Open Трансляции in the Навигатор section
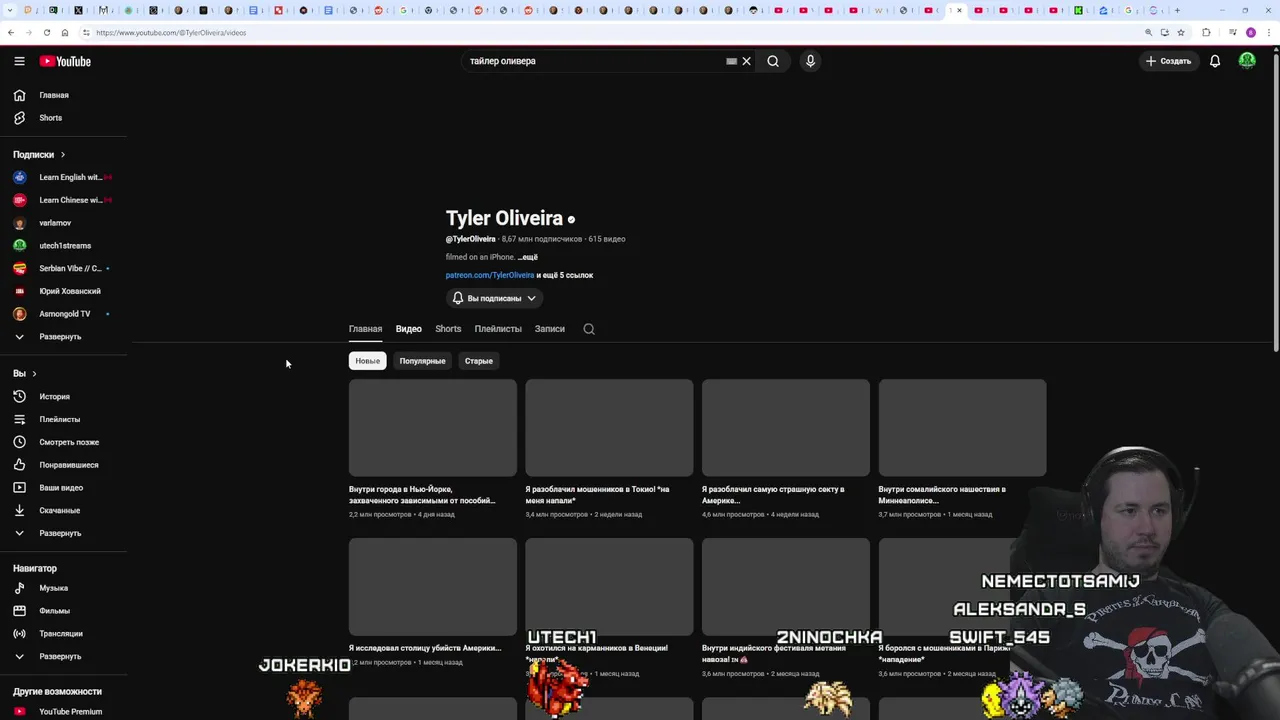Screen dimensions: 1280x720 63,634
